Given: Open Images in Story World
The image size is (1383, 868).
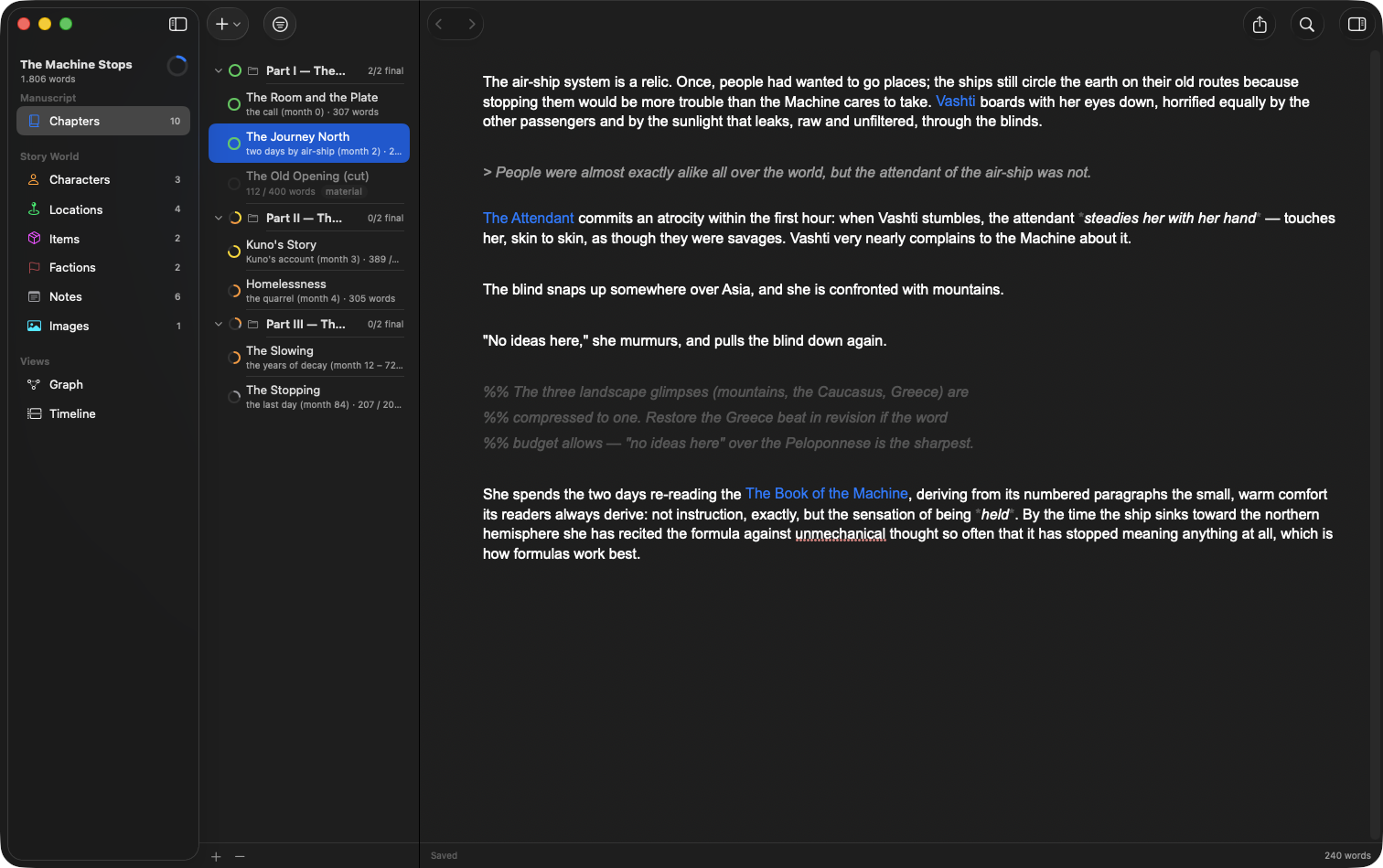Looking at the screenshot, I should 103,327.
